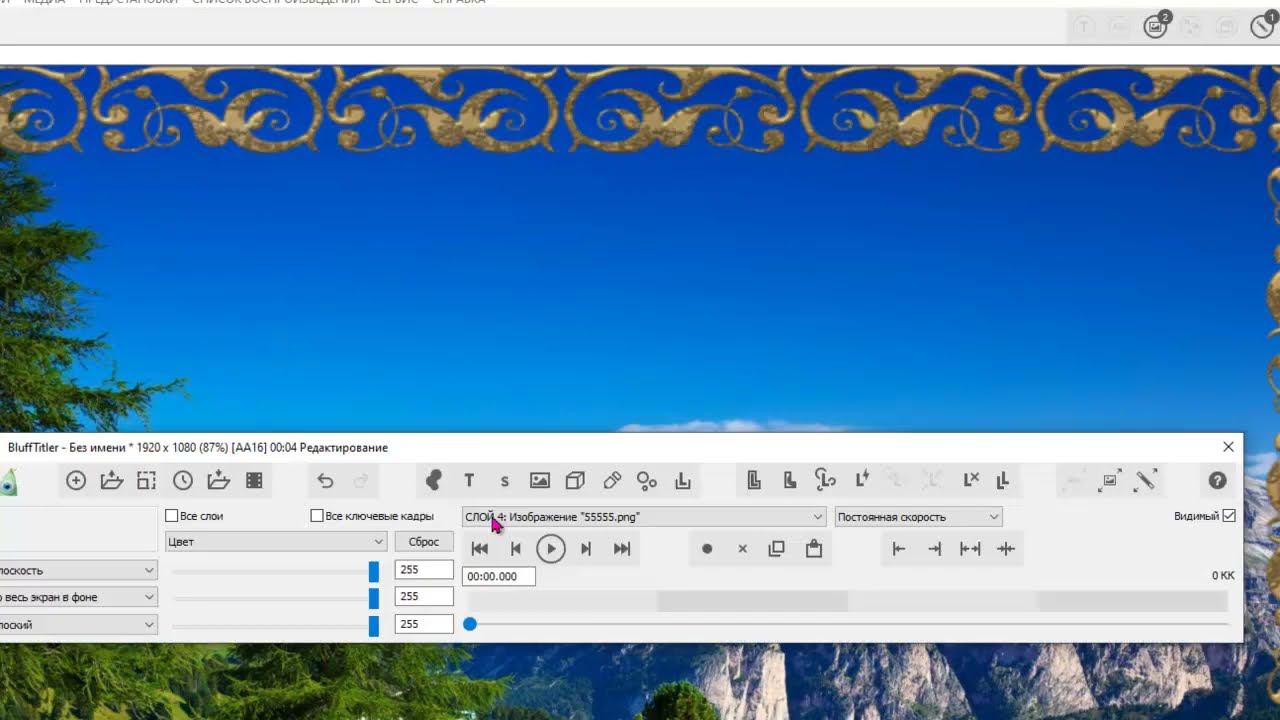
Task: Click the second 255 value field
Action: 424,597
